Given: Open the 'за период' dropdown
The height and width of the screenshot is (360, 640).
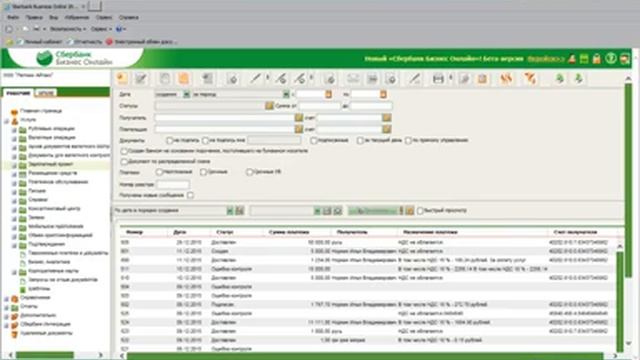Looking at the screenshot, I should [286, 94].
